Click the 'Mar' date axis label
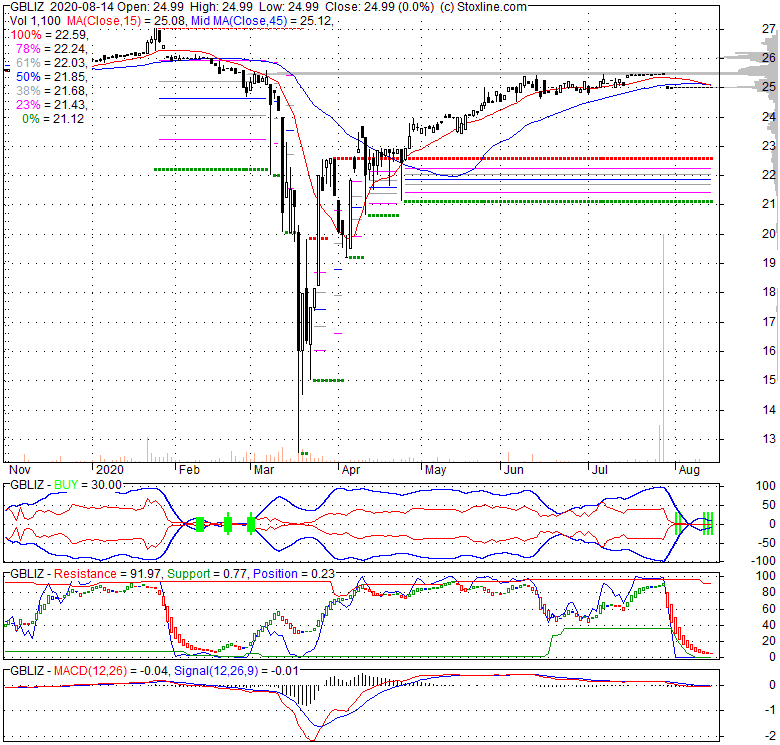The image size is (780, 745). click(x=264, y=470)
